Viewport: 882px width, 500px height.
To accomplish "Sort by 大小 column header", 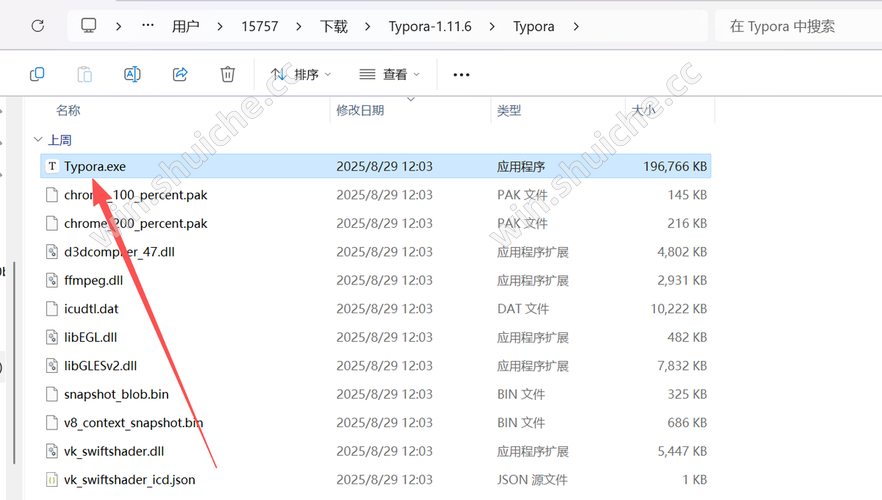I will point(644,110).
